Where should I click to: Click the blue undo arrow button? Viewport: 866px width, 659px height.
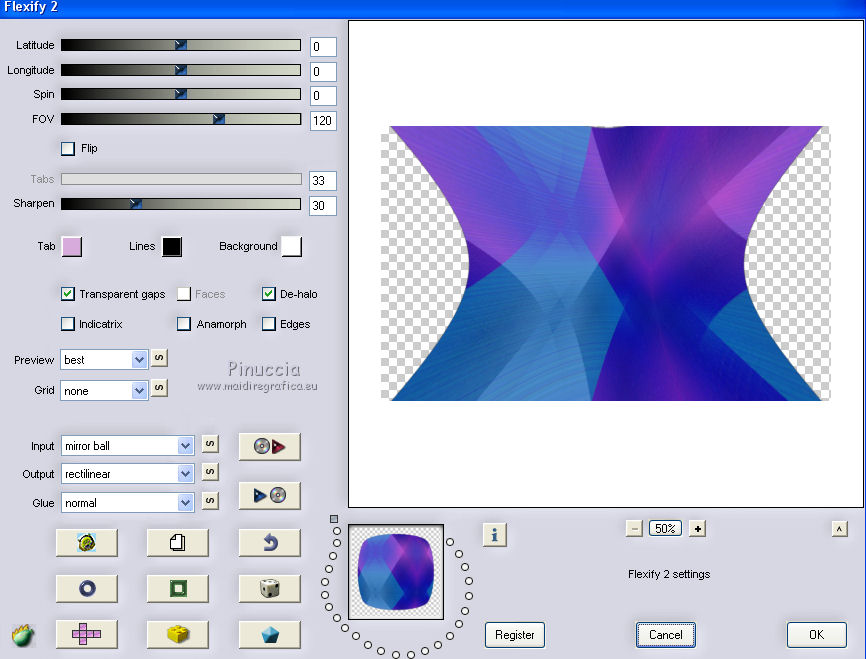point(270,542)
